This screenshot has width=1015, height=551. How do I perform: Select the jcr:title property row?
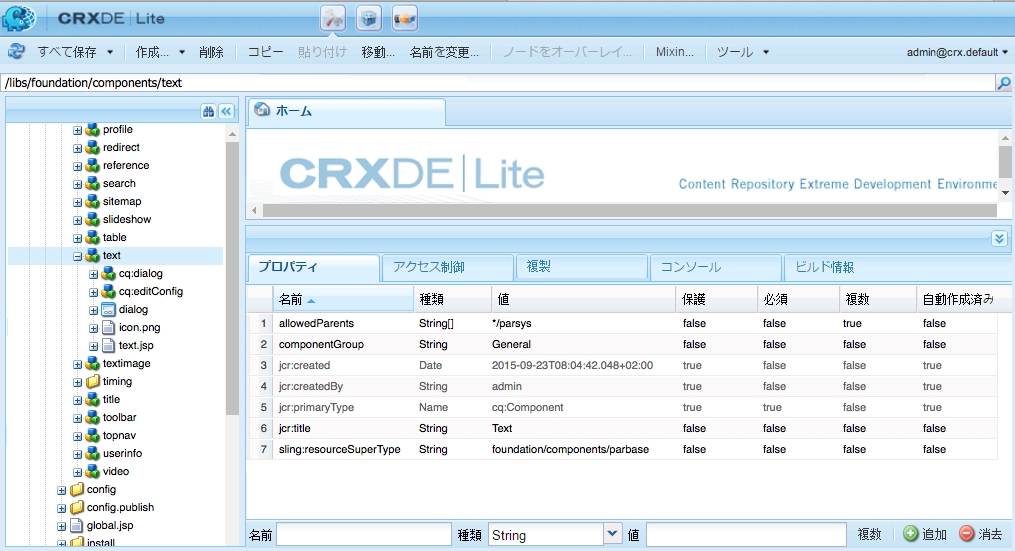pos(623,429)
